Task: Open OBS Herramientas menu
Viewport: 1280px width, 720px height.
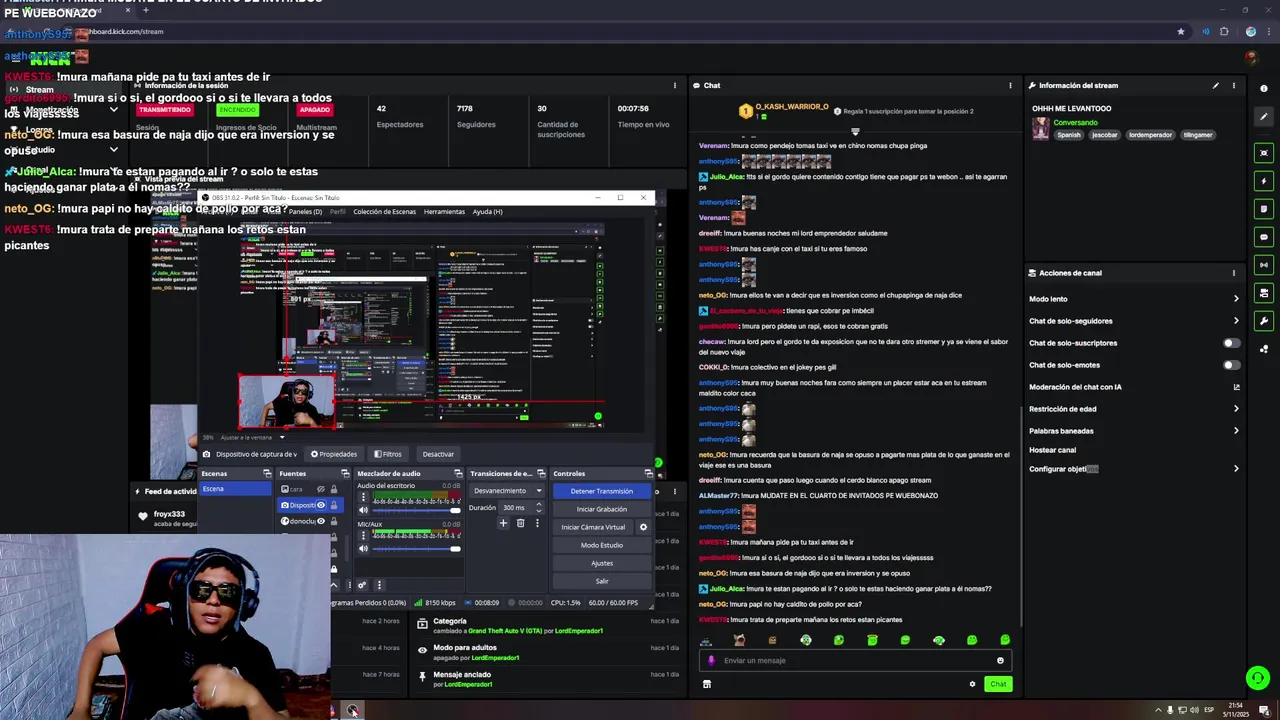Action: (444, 212)
